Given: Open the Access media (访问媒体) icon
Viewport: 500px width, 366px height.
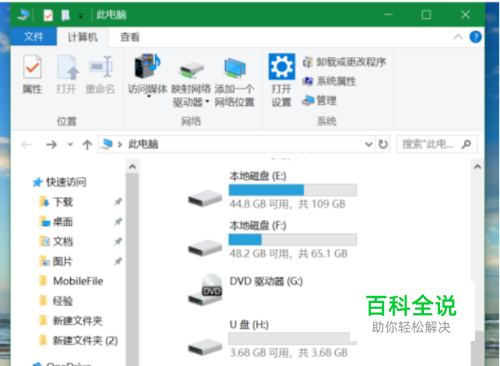Looking at the screenshot, I should pyautogui.click(x=147, y=66).
